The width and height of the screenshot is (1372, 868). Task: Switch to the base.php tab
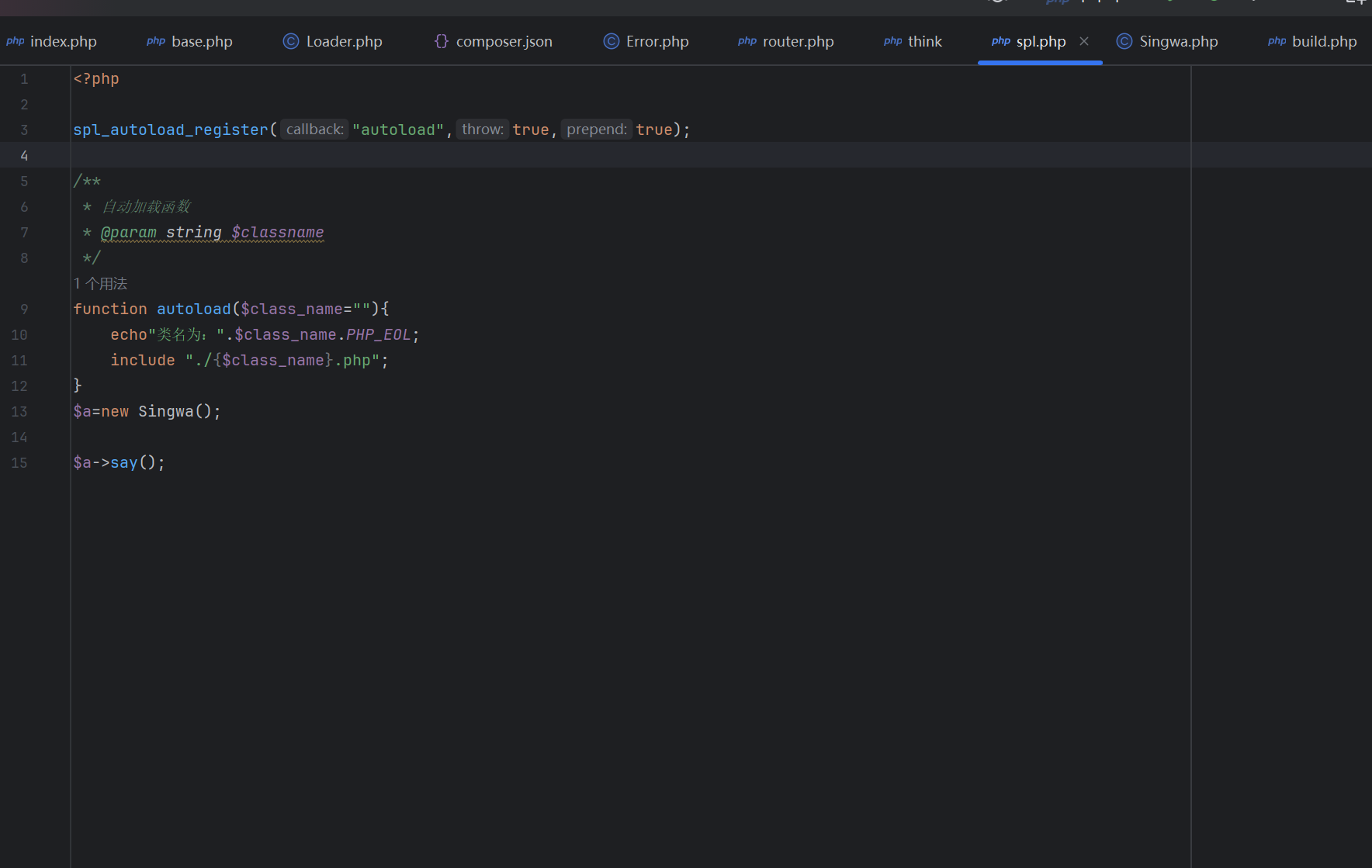(x=202, y=41)
